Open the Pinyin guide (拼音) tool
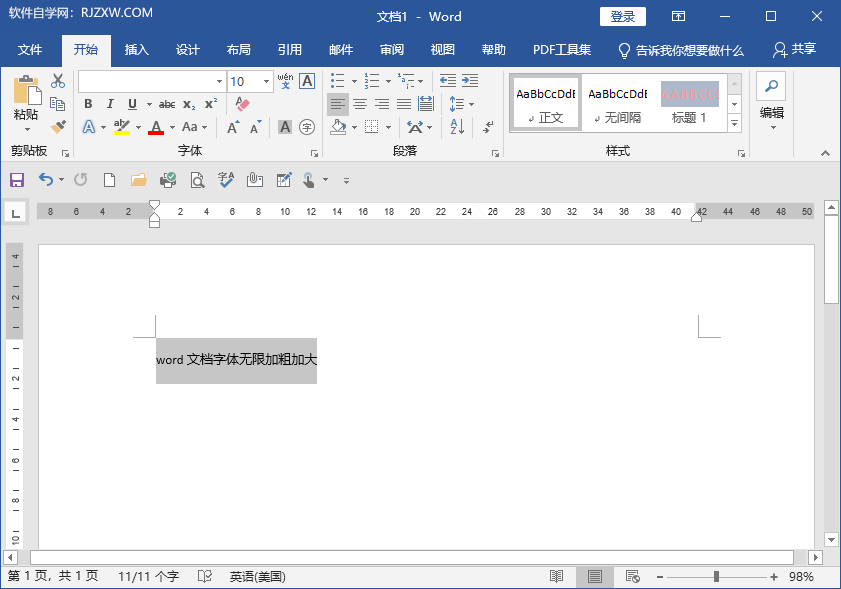This screenshot has height=589, width=841. click(x=284, y=82)
